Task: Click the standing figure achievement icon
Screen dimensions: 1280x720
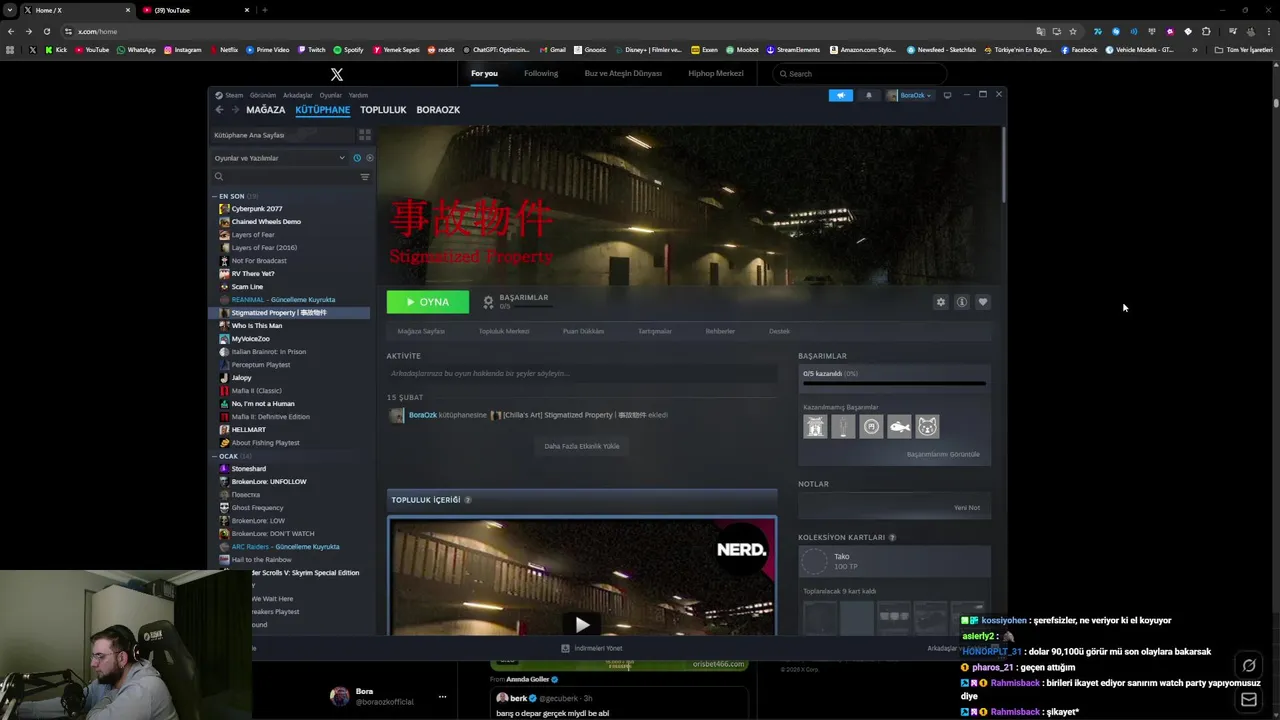Action: 843,427
